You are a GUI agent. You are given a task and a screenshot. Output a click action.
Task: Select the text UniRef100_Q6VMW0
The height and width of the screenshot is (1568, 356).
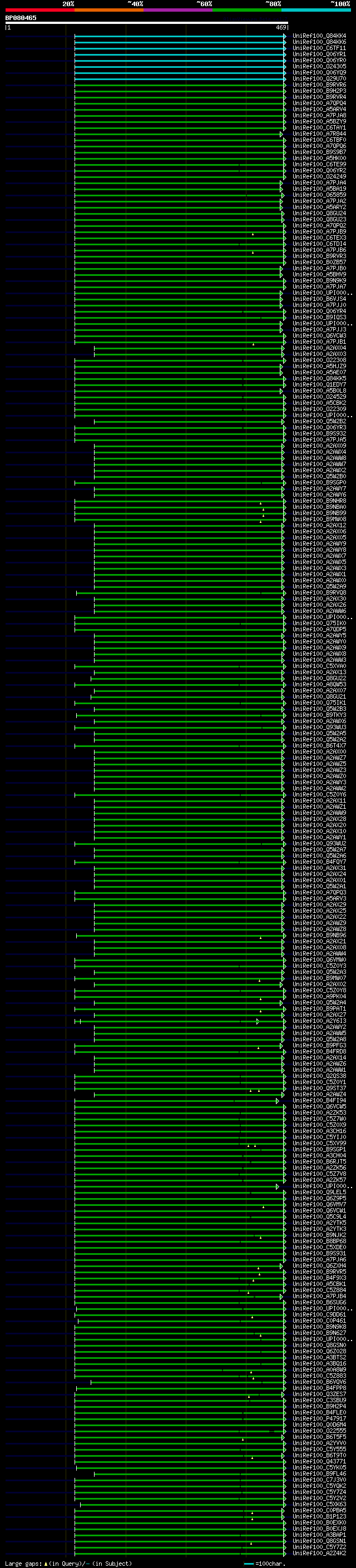pos(319,960)
